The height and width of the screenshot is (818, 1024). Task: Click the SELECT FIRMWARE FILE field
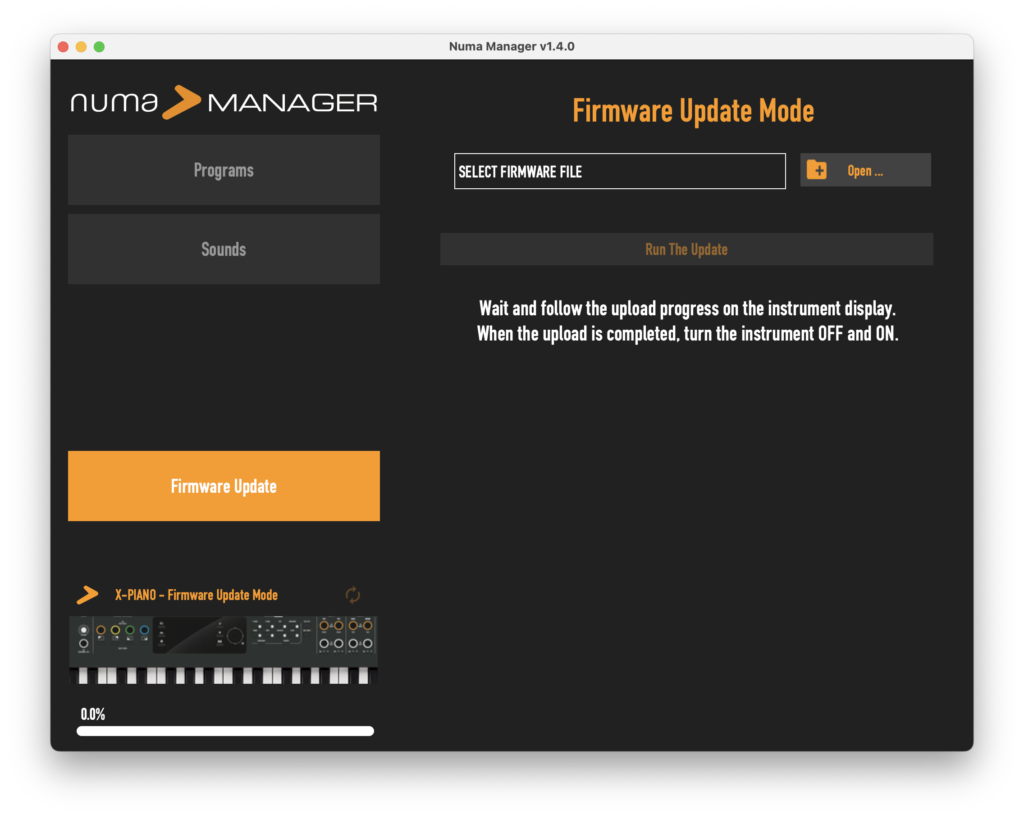tap(619, 170)
